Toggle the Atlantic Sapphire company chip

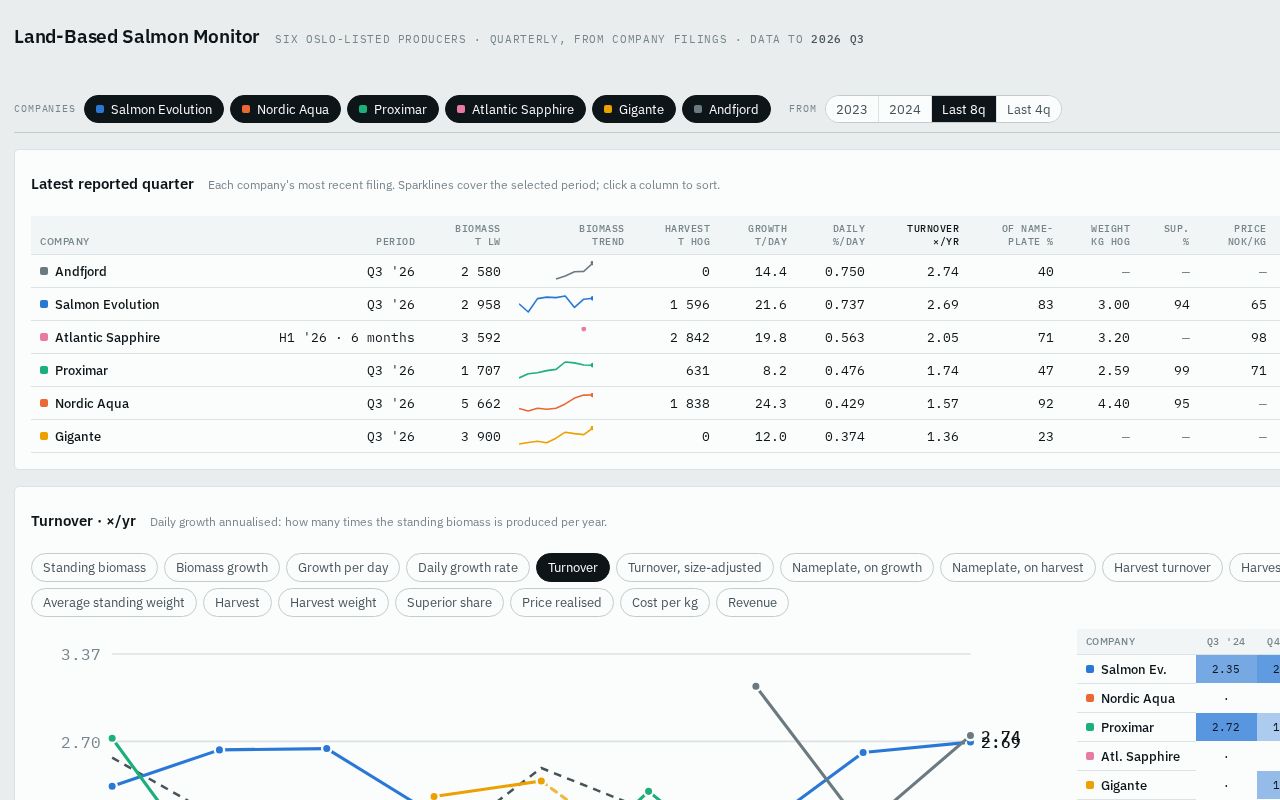(x=515, y=109)
